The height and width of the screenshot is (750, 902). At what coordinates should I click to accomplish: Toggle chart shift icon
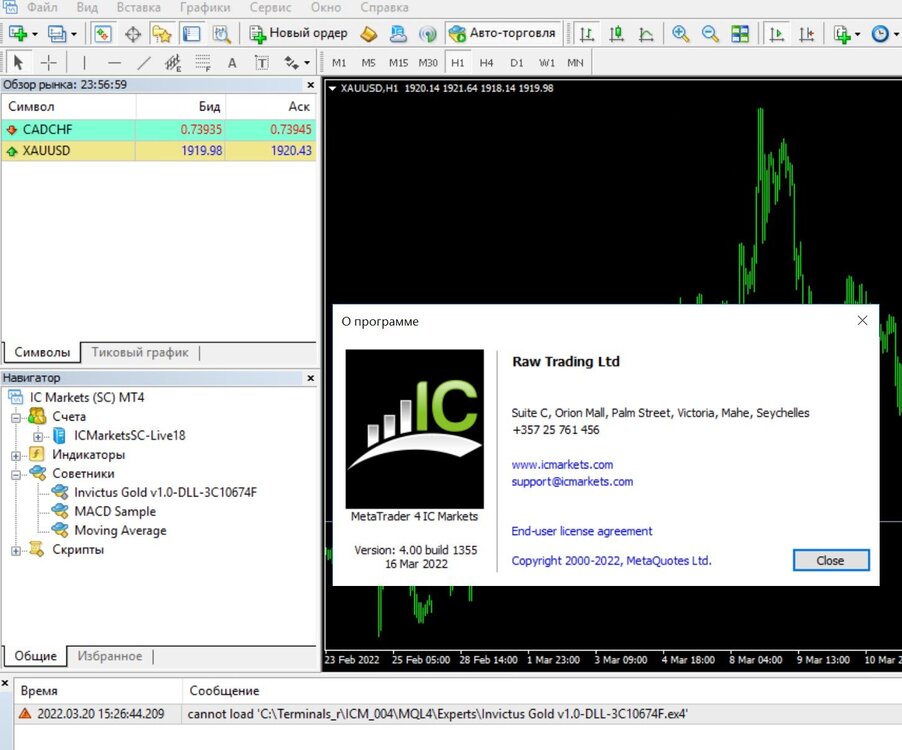806,34
